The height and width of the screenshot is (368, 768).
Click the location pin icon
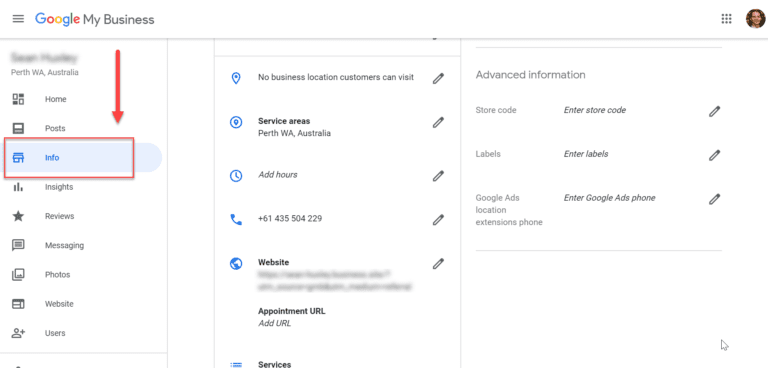pos(236,78)
